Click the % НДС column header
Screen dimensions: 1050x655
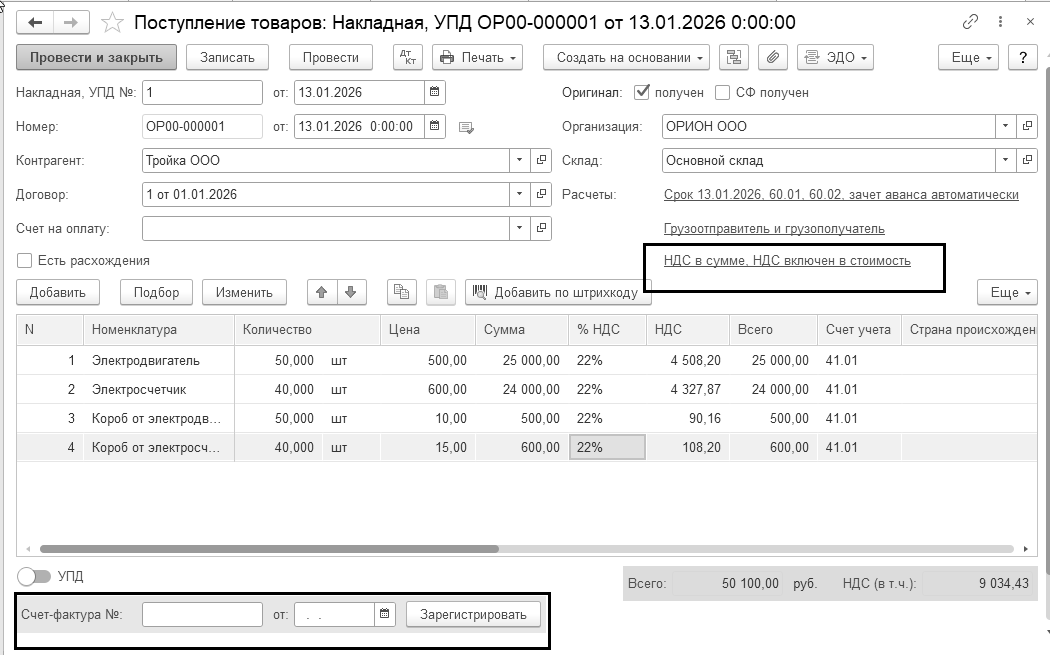607,330
